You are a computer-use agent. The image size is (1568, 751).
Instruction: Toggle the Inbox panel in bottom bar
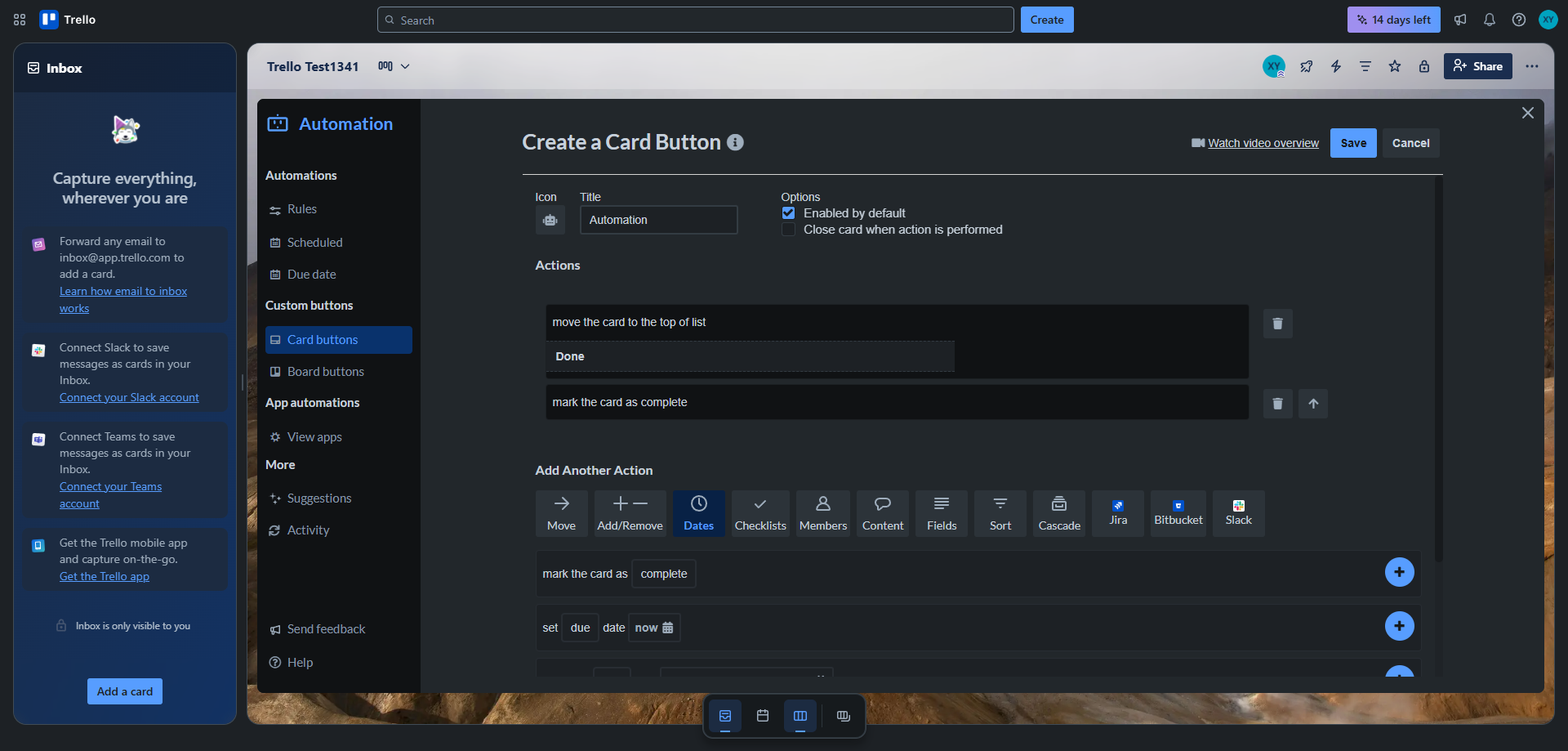point(725,716)
